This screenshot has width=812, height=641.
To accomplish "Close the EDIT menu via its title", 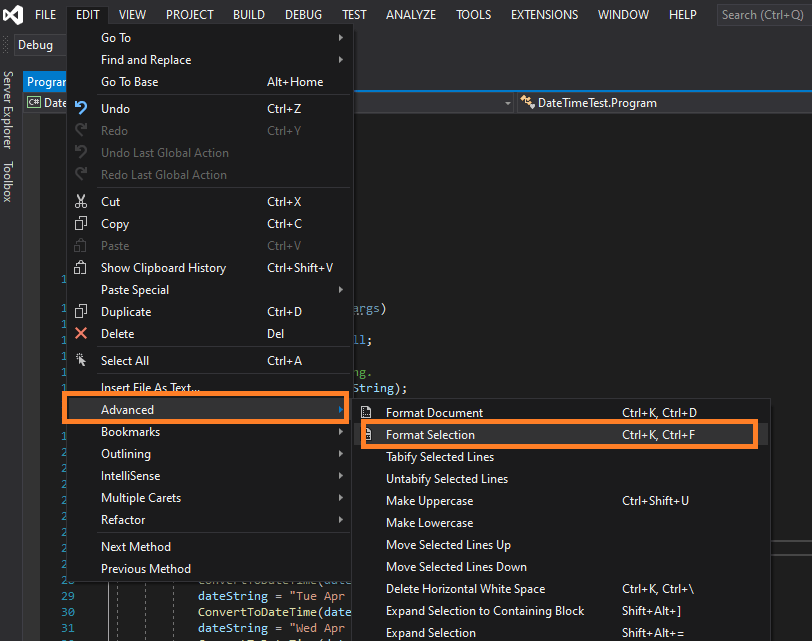I will [88, 14].
